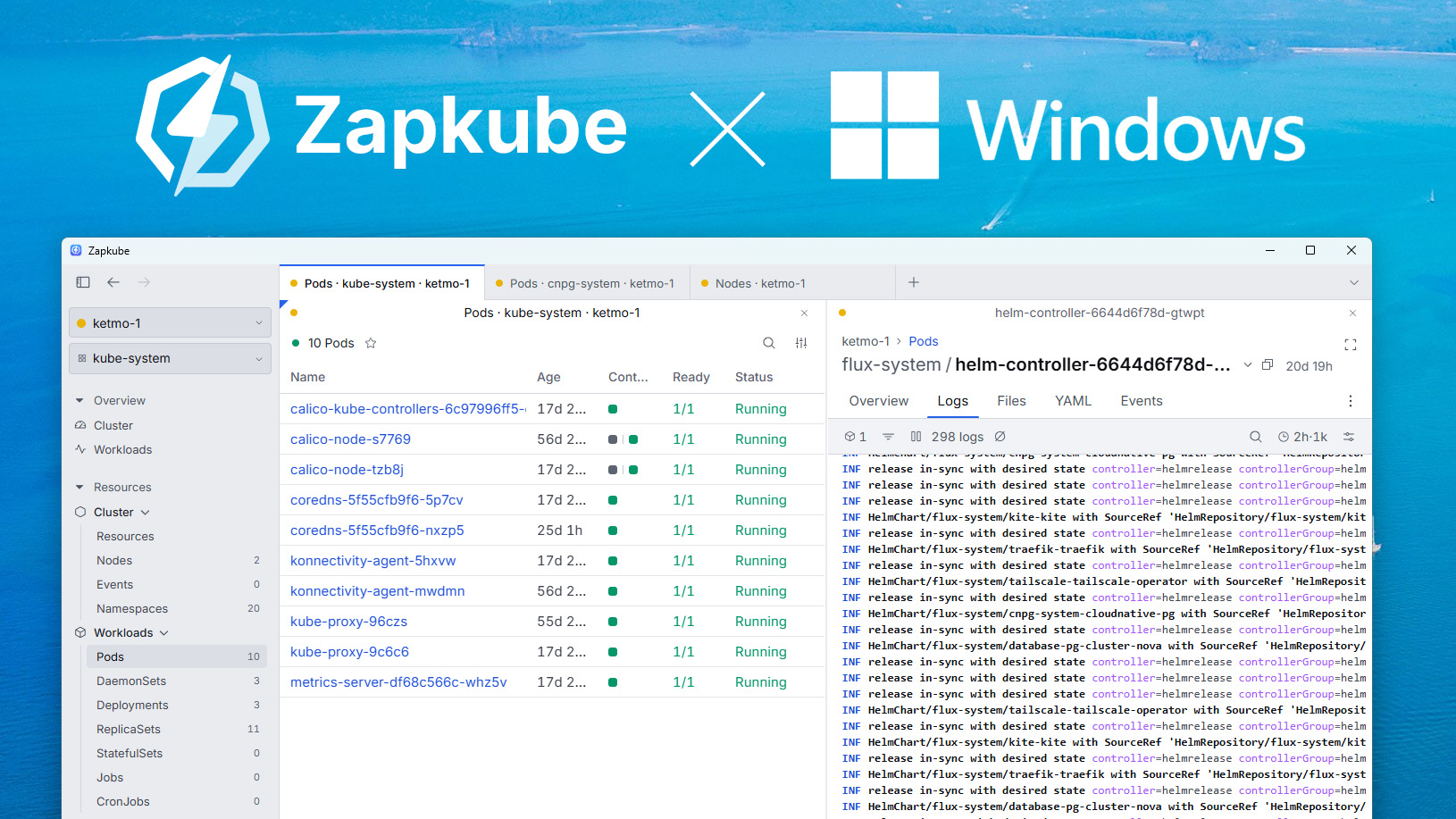Open the helm-controller title dropdown chevron
Screen dimensions: 1456x819
click(x=1248, y=365)
